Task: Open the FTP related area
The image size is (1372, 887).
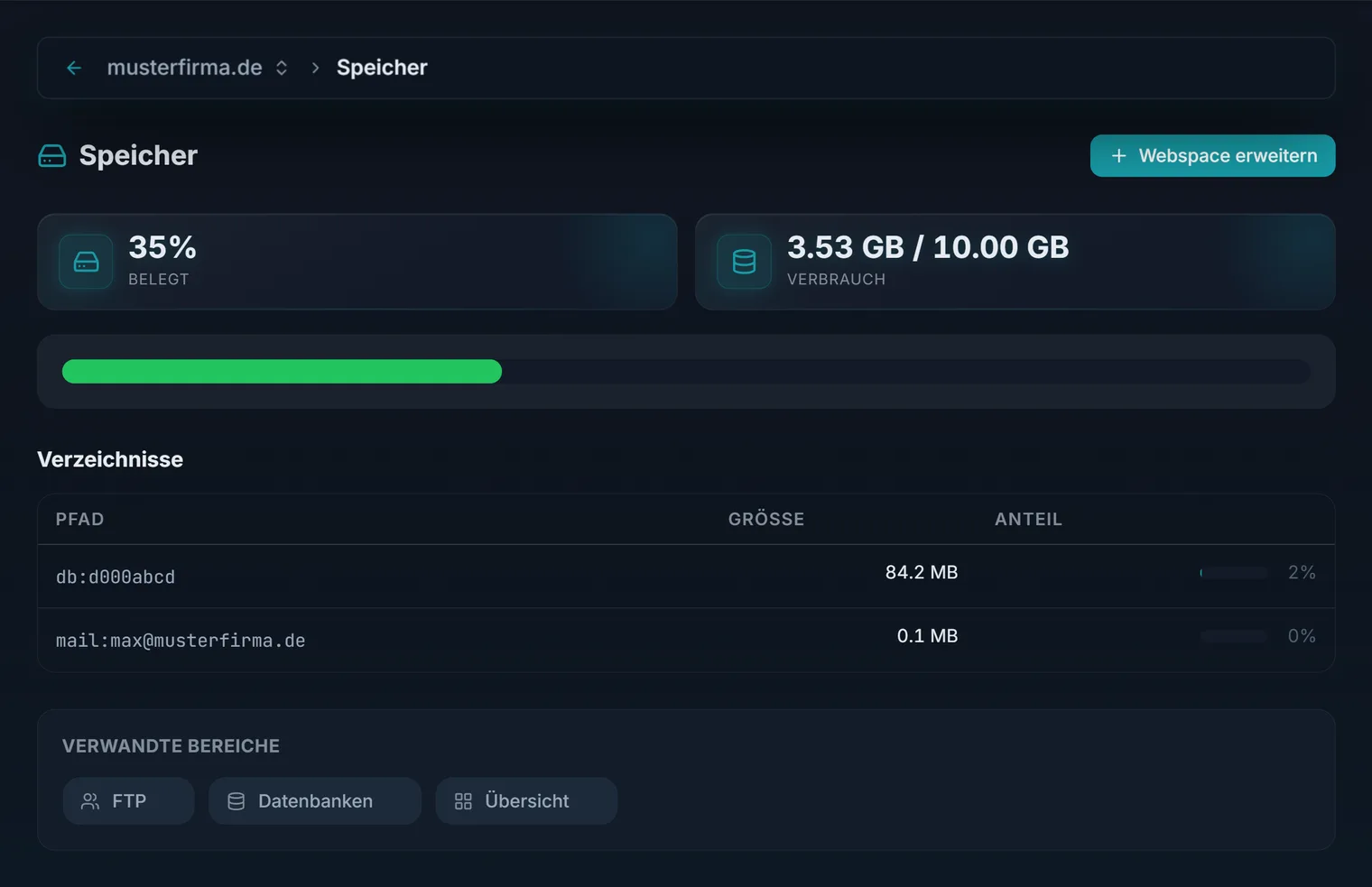Action: 129,801
